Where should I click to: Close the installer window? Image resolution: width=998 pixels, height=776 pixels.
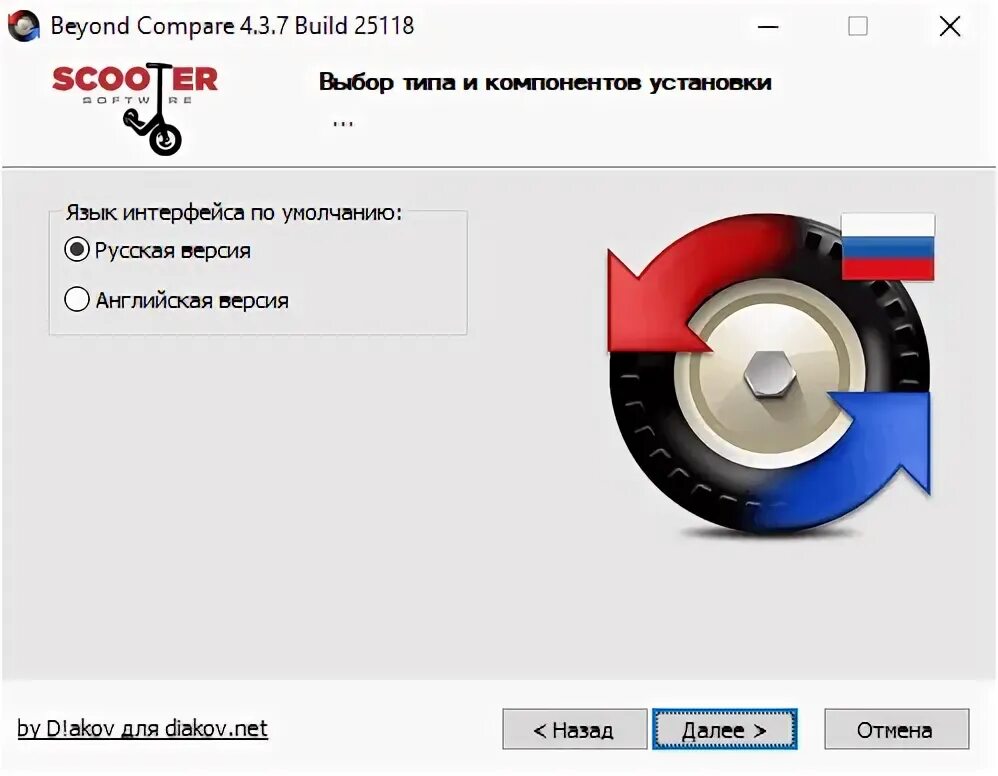click(950, 27)
